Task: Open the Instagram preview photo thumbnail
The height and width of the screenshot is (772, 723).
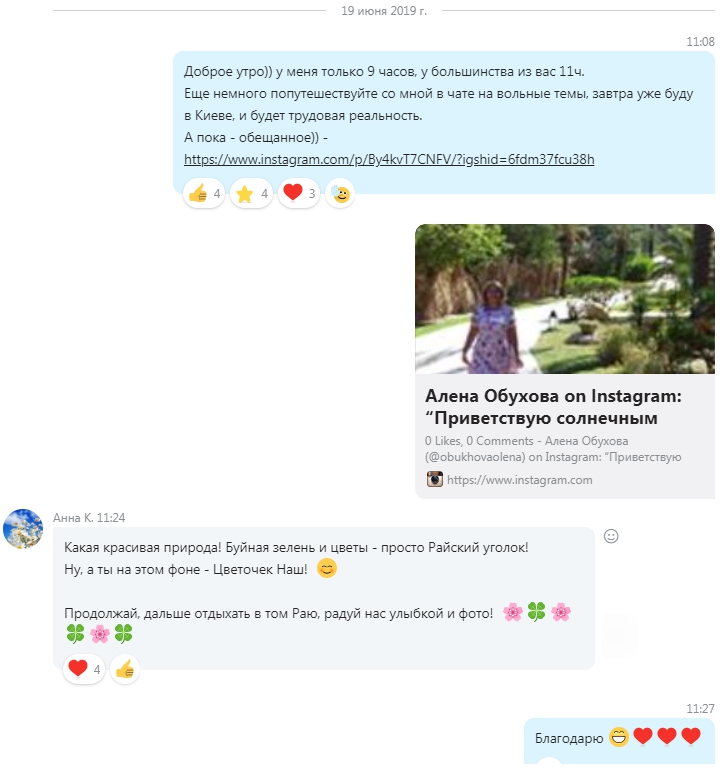Action: (565, 299)
